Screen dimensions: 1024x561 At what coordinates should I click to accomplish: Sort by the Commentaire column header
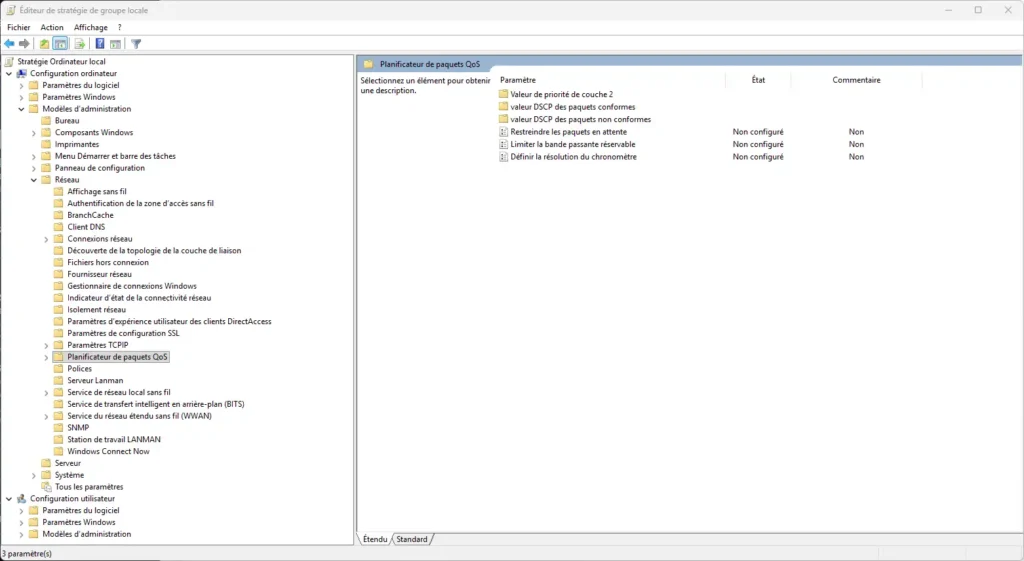click(856, 80)
